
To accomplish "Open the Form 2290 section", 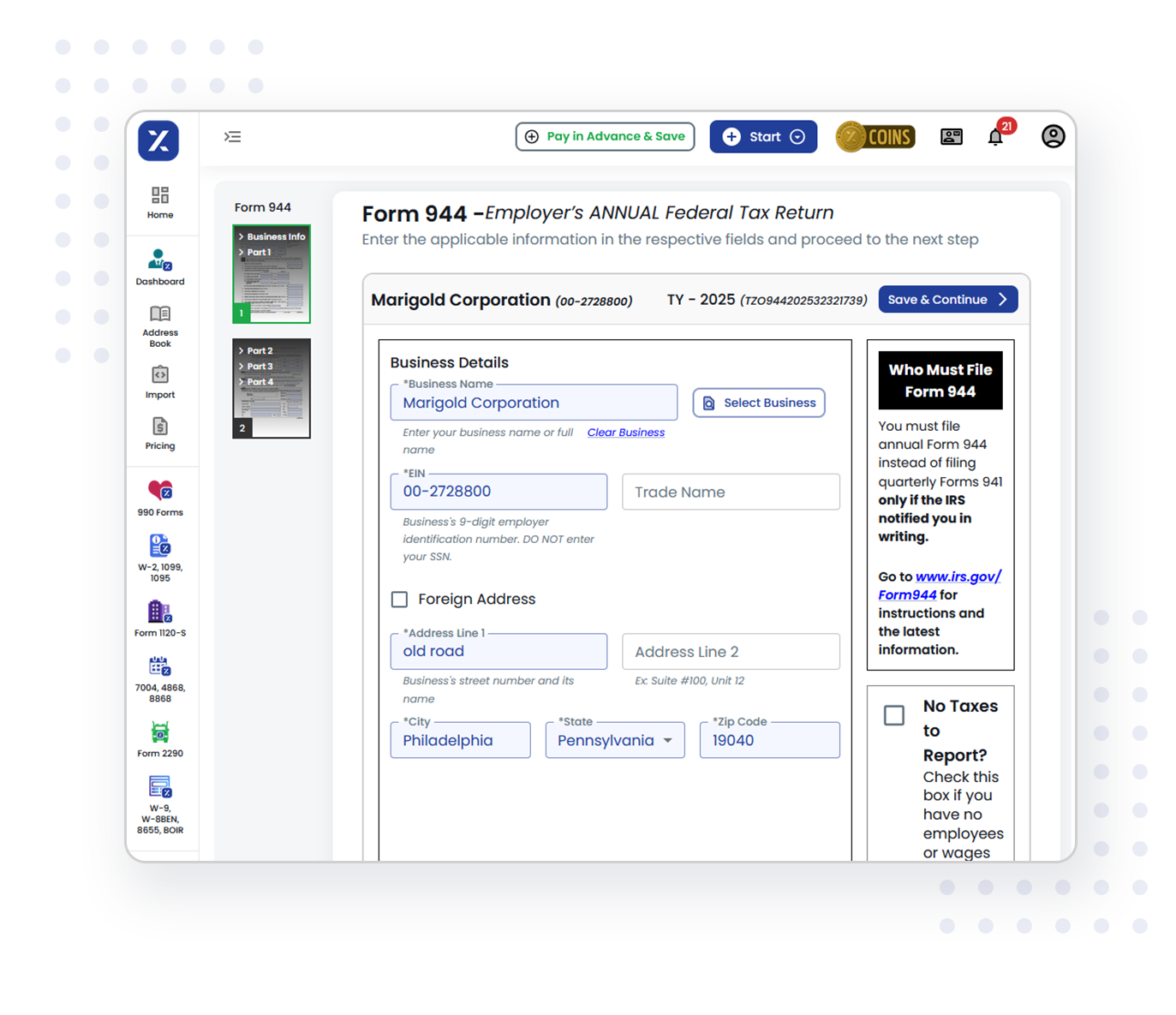I will (159, 737).
